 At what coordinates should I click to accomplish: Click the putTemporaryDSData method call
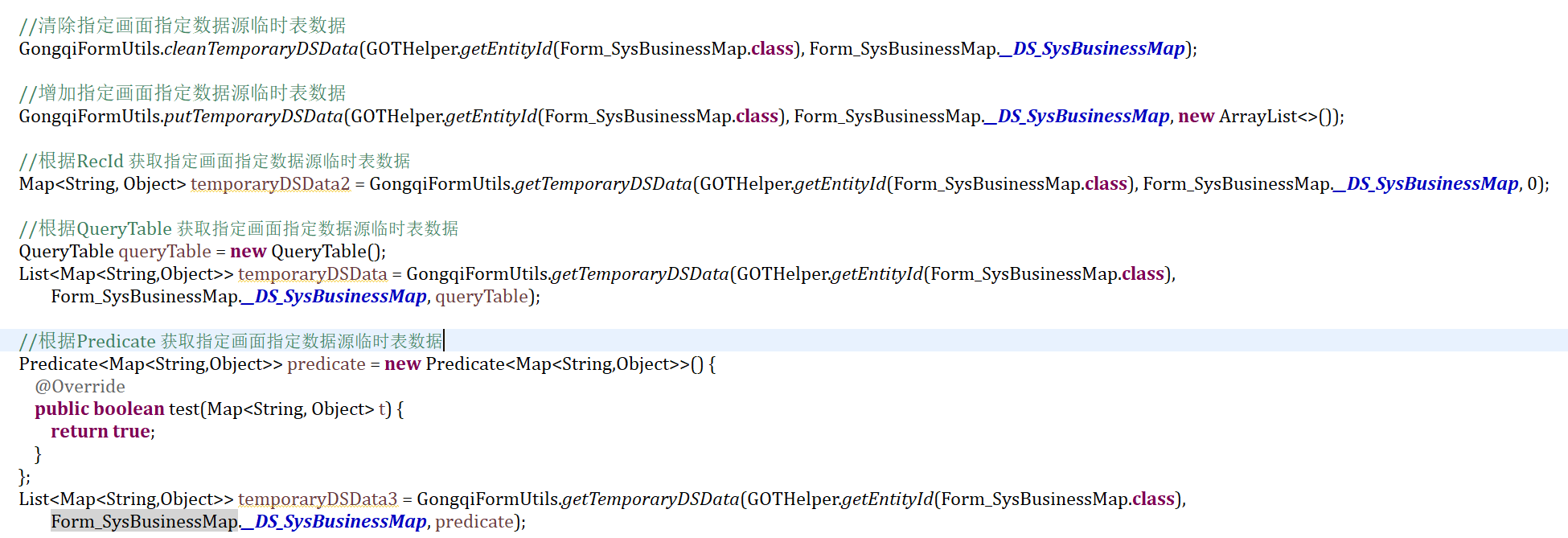click(x=253, y=117)
